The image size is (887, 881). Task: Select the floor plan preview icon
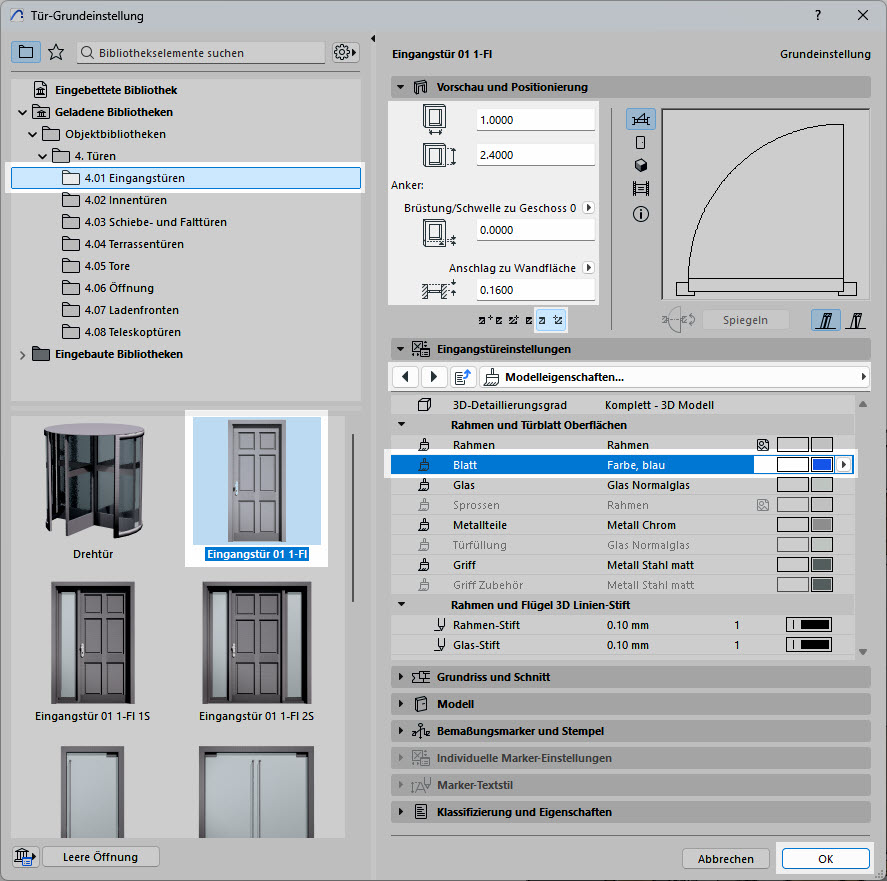coord(641,120)
